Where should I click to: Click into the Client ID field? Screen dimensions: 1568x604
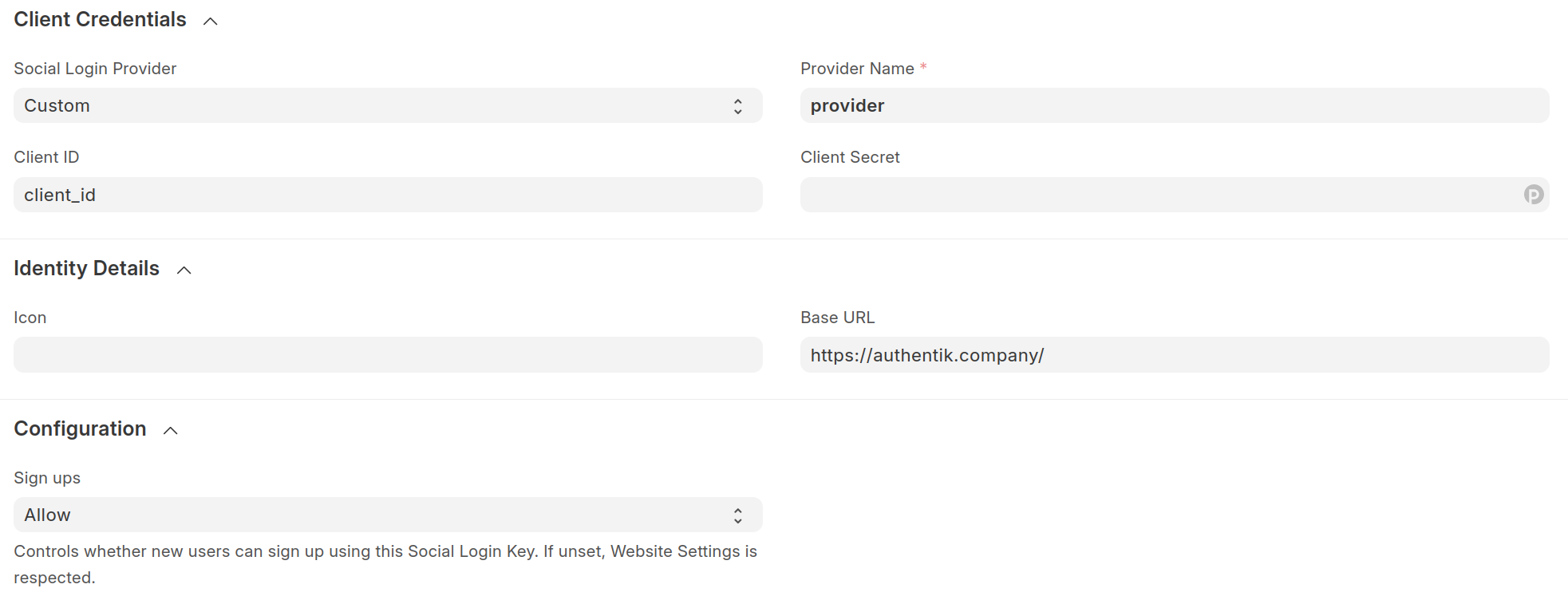coord(388,195)
